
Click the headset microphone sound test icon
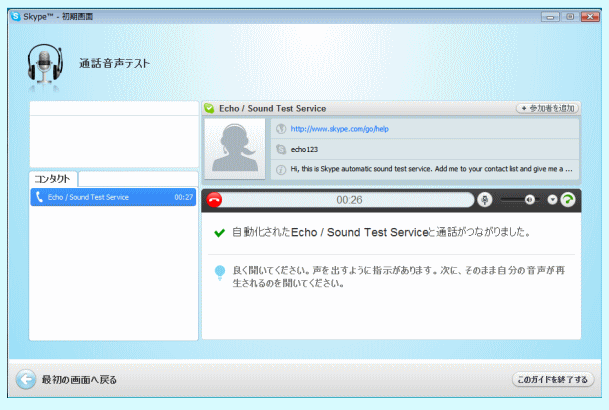tap(44, 64)
